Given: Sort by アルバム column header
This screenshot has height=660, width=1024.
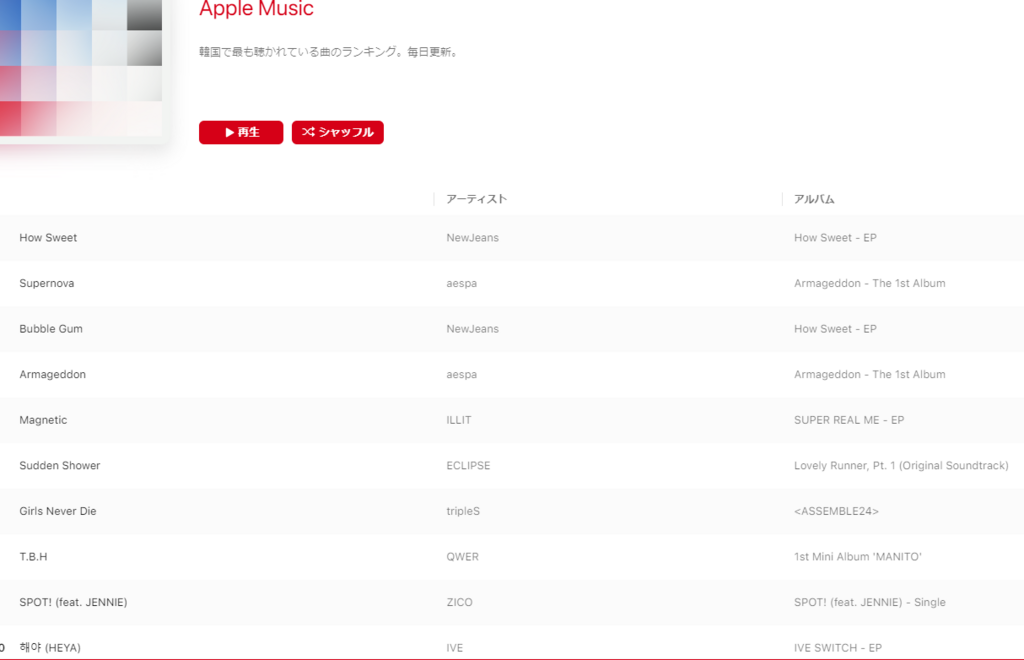Looking at the screenshot, I should pos(814,199).
